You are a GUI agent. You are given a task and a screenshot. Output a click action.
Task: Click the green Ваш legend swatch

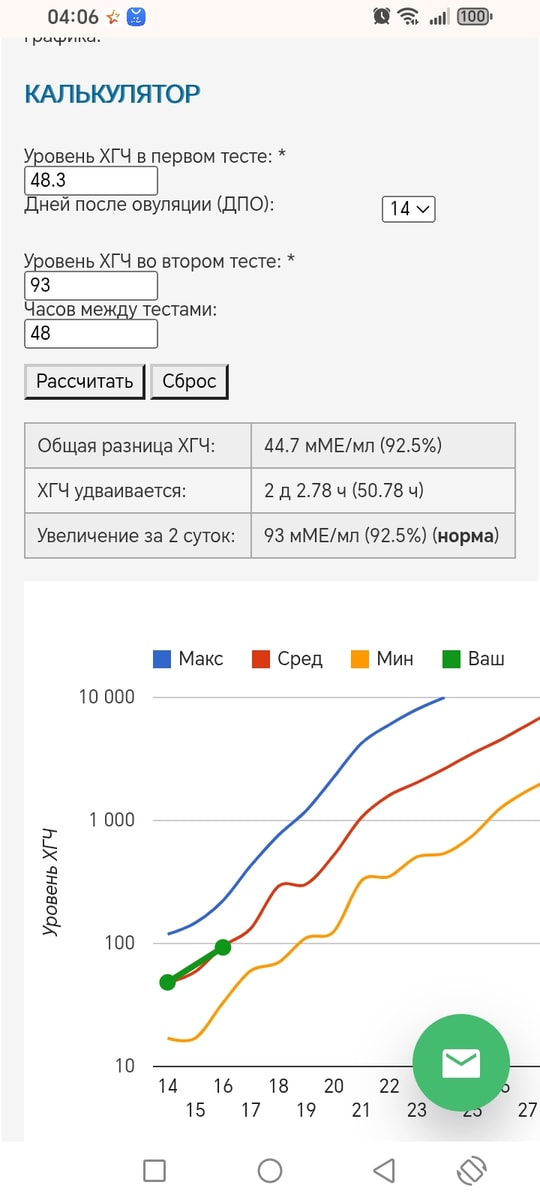[452, 659]
